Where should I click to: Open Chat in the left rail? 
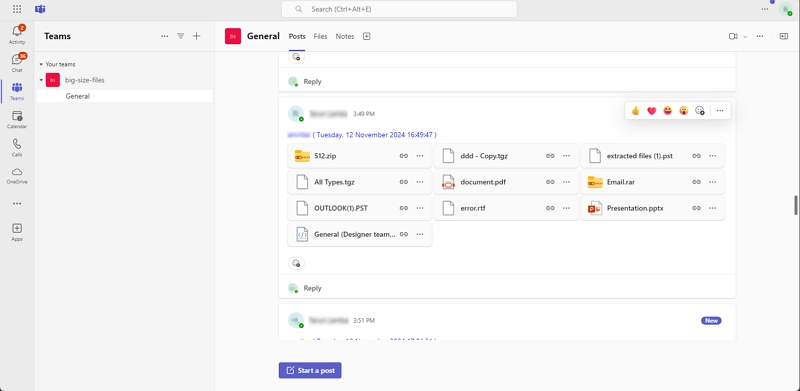17,63
